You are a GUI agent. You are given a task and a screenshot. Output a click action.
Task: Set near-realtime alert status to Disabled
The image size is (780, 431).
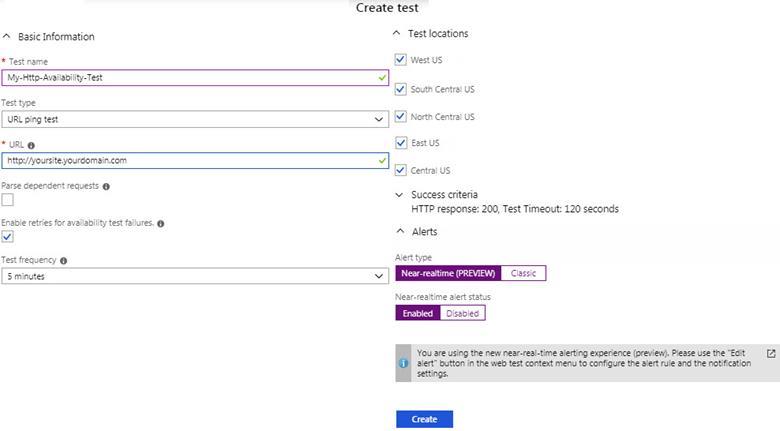pos(462,313)
